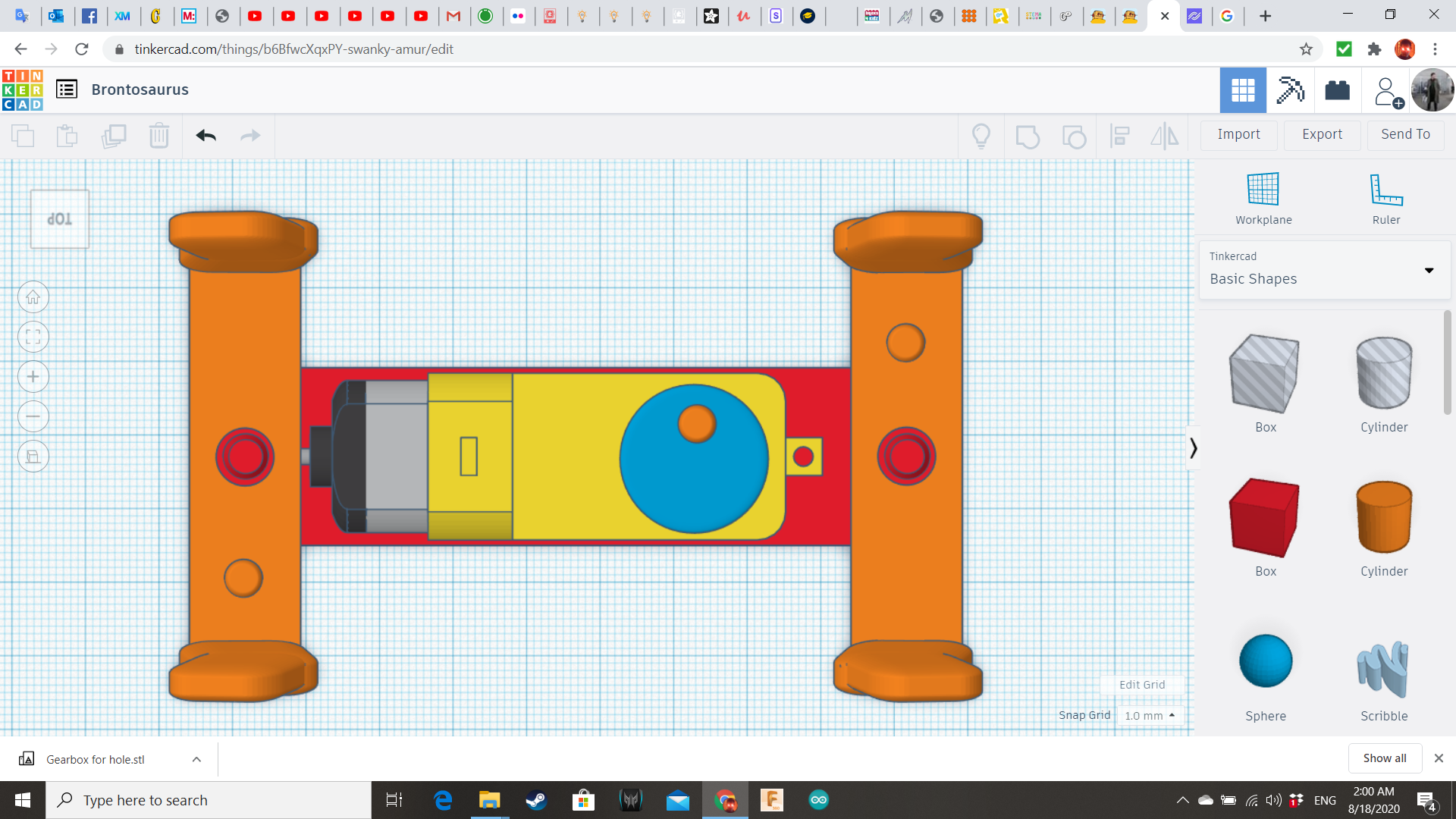
Task: Toggle orthographic perspective view button
Action: click(x=33, y=457)
